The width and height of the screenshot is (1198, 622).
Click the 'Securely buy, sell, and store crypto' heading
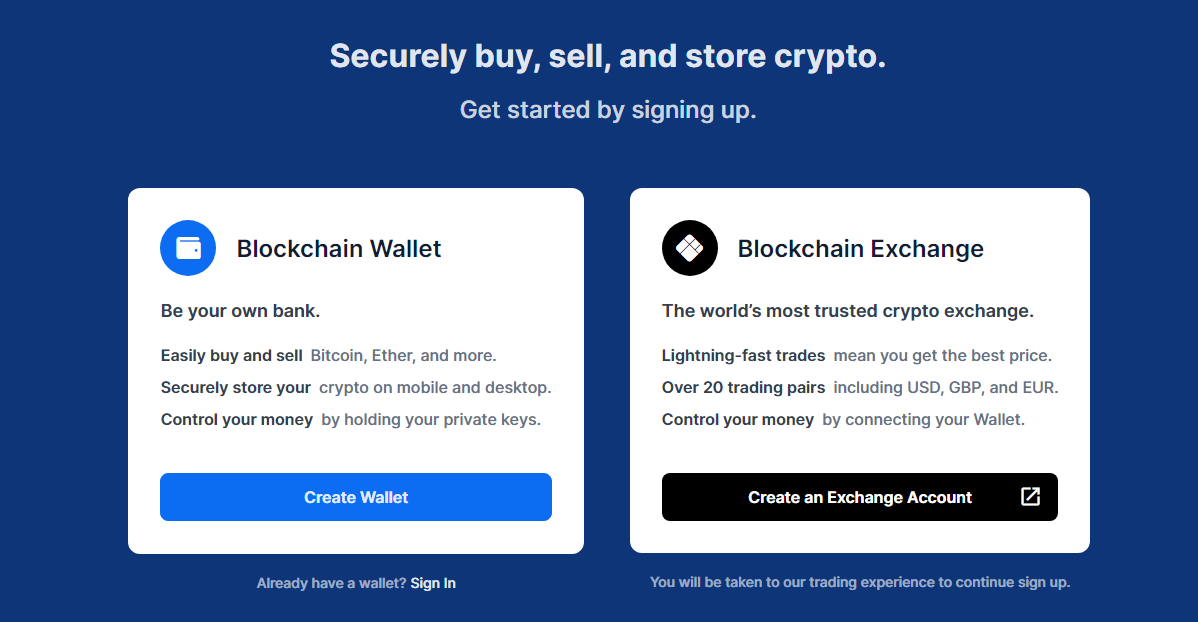607,56
